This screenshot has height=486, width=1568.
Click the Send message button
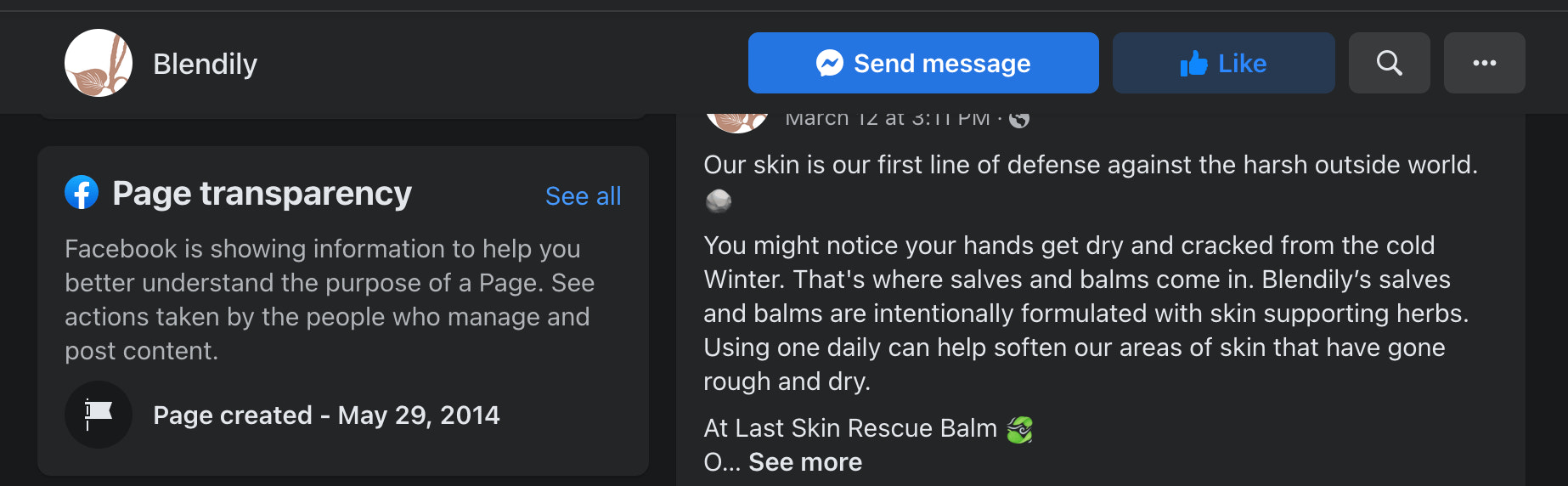click(923, 63)
